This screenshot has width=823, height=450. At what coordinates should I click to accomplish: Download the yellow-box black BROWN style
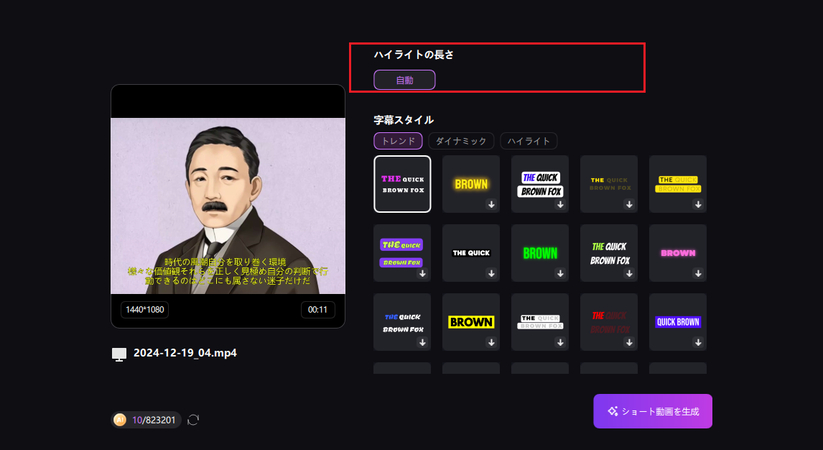[491, 342]
